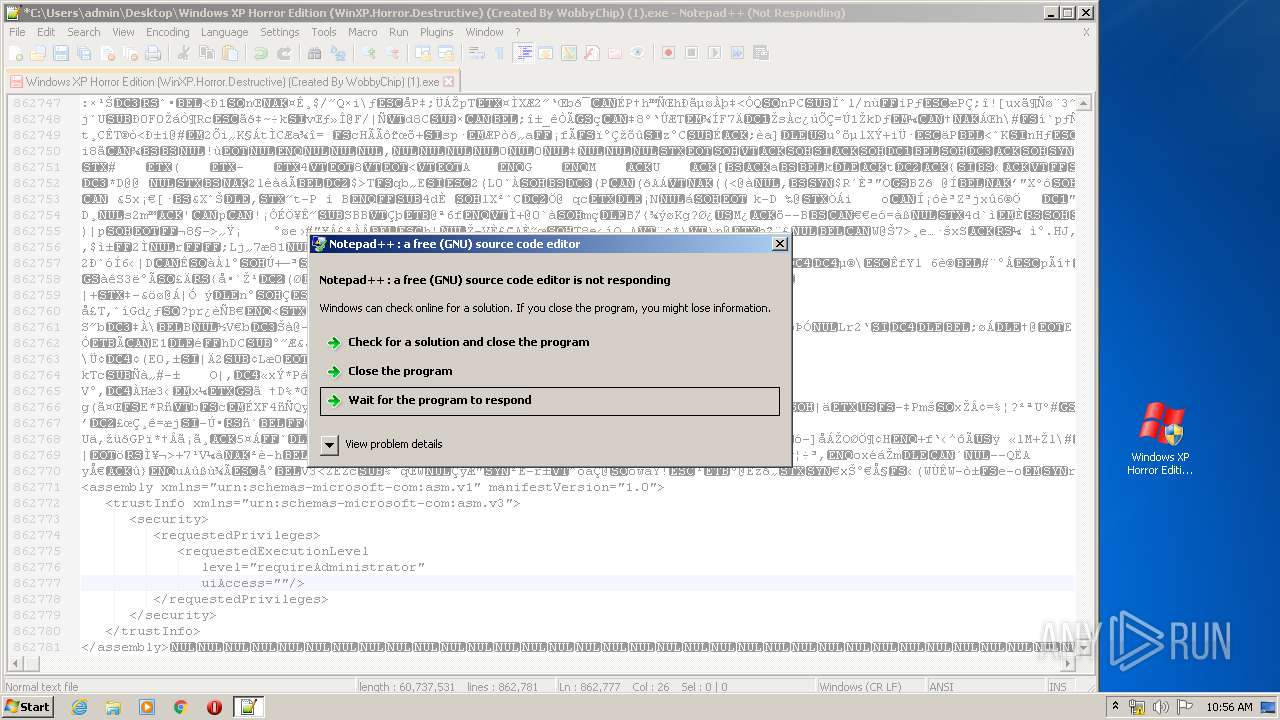Open the Windows XP Horror Edition desktop icon
The width and height of the screenshot is (1280, 720).
tap(1160, 440)
